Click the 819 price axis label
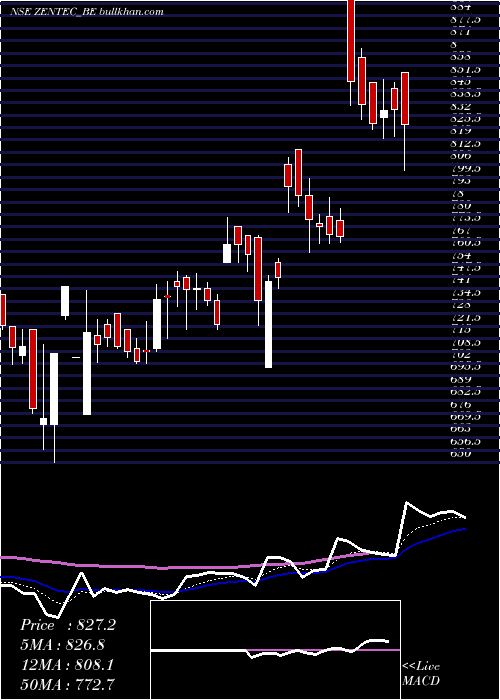This screenshot has height=700, width=500. (x=462, y=131)
